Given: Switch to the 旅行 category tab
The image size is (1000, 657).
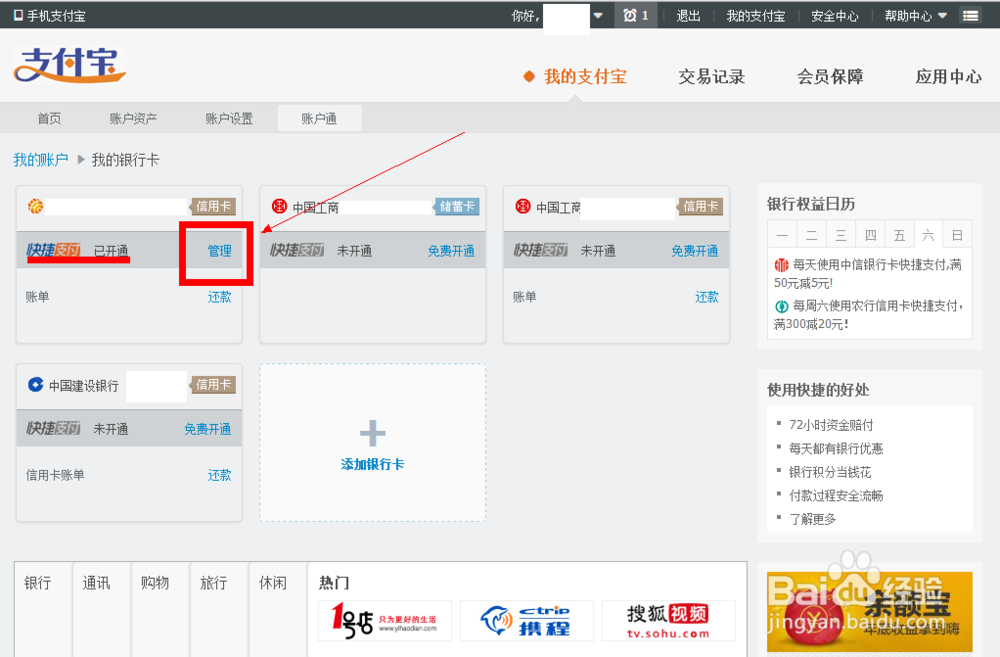Looking at the screenshot, I should [214, 582].
